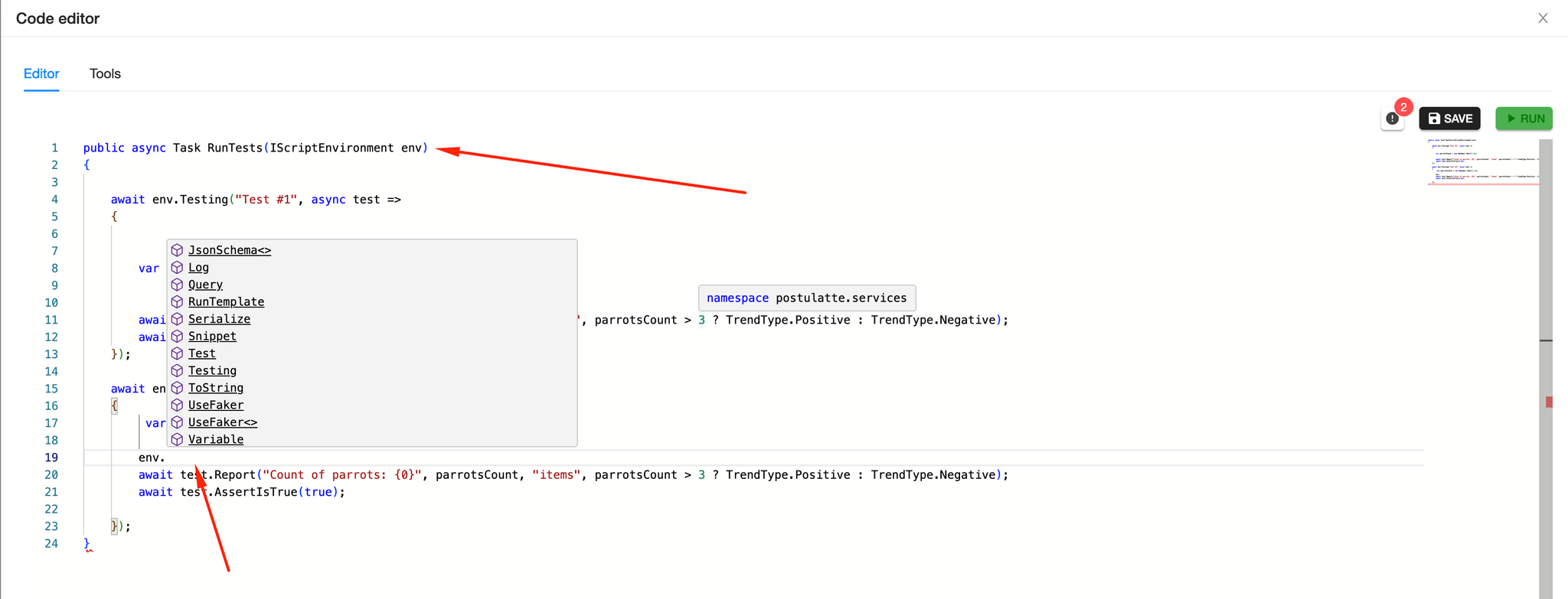This screenshot has height=599, width=1568.
Task: Place cursor after 'env.' on line 19
Action: coord(165,457)
